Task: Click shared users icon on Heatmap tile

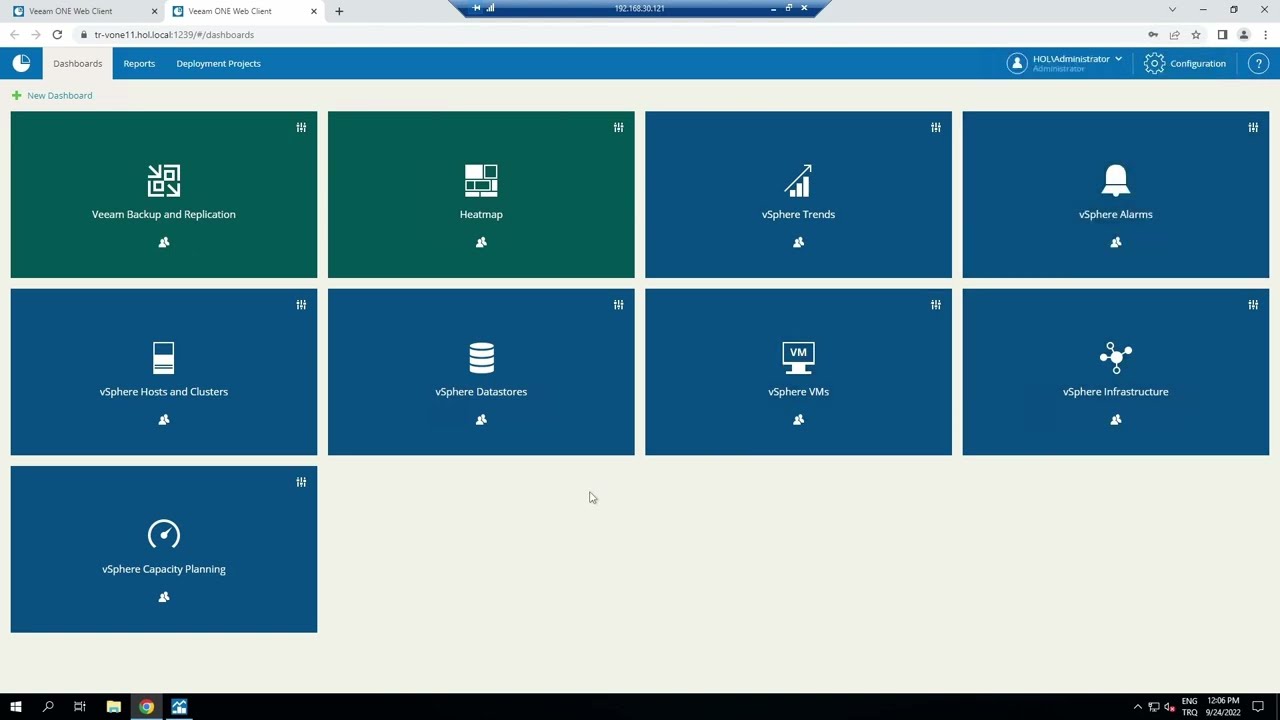Action: point(481,242)
